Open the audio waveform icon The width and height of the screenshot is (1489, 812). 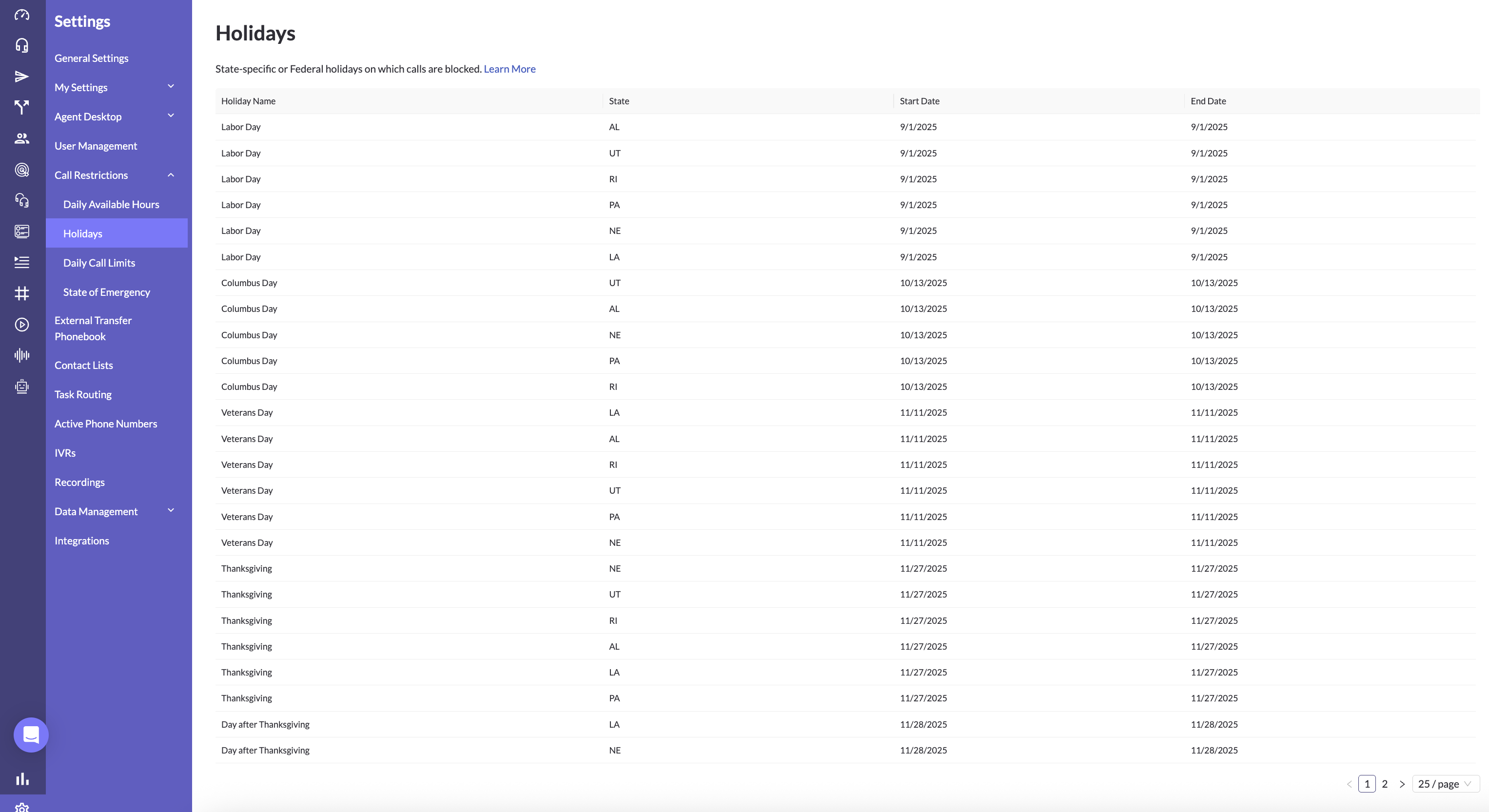tap(22, 355)
